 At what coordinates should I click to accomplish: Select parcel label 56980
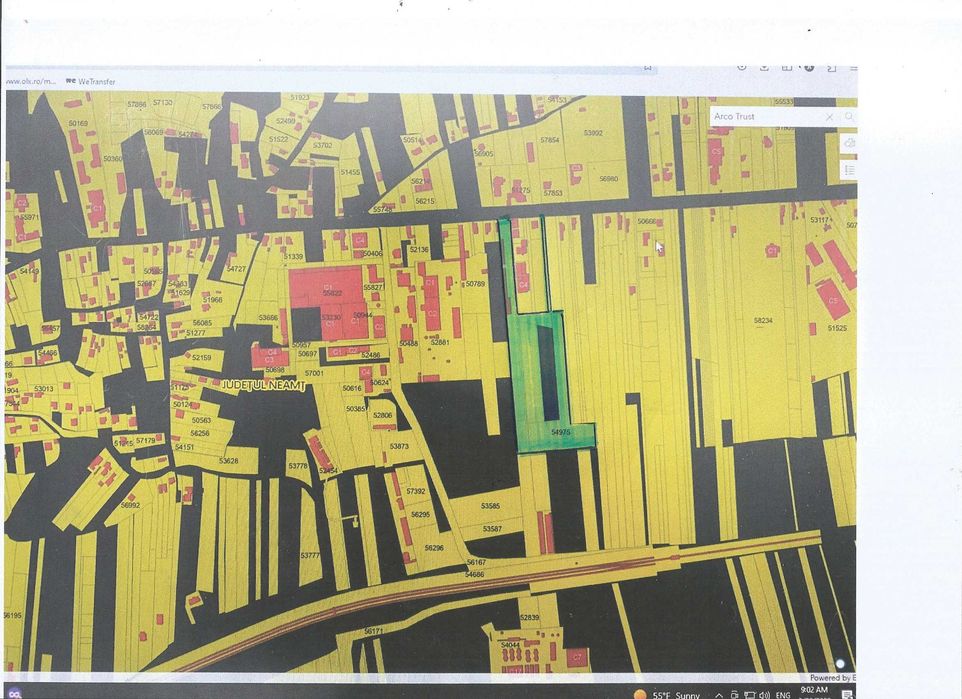point(609,179)
